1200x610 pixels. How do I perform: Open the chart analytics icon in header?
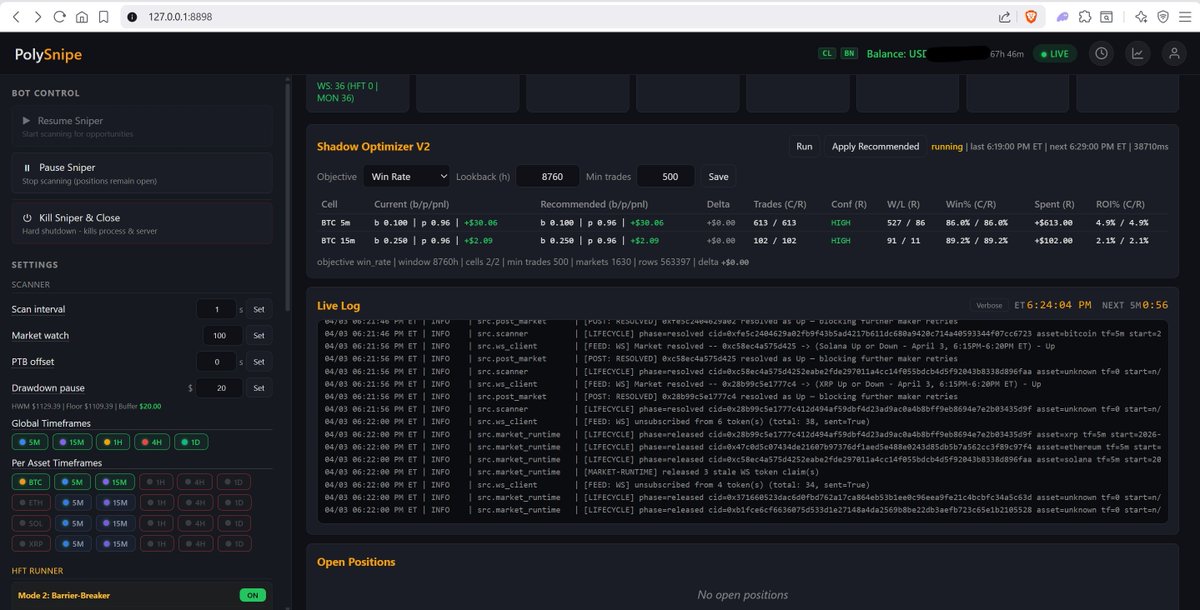[1137, 54]
